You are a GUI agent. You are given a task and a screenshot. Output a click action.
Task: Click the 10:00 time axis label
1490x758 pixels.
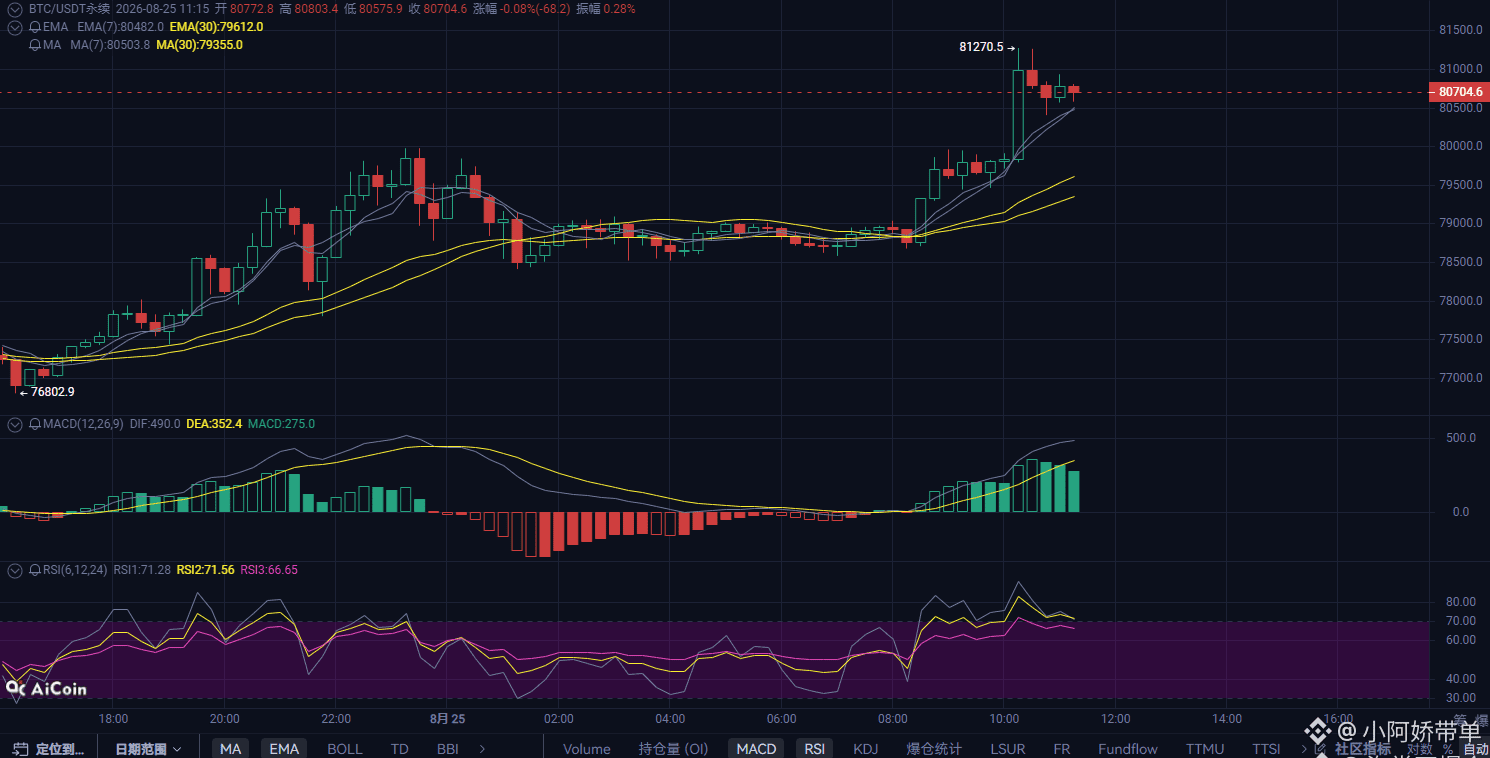click(1004, 719)
